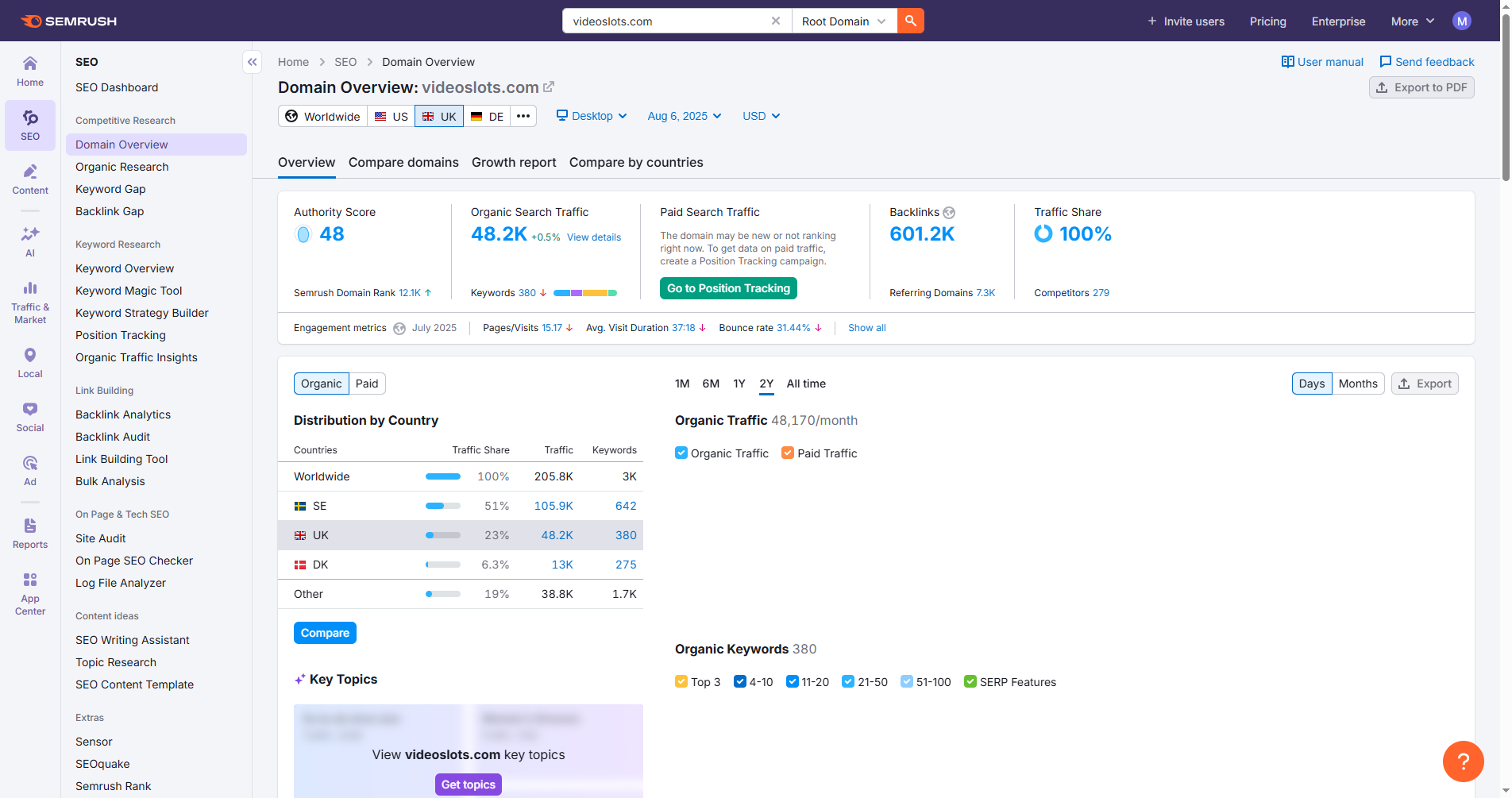Screen dimensions: 1512x798
Task: Click the Keywords position color bar
Action: [585, 293]
